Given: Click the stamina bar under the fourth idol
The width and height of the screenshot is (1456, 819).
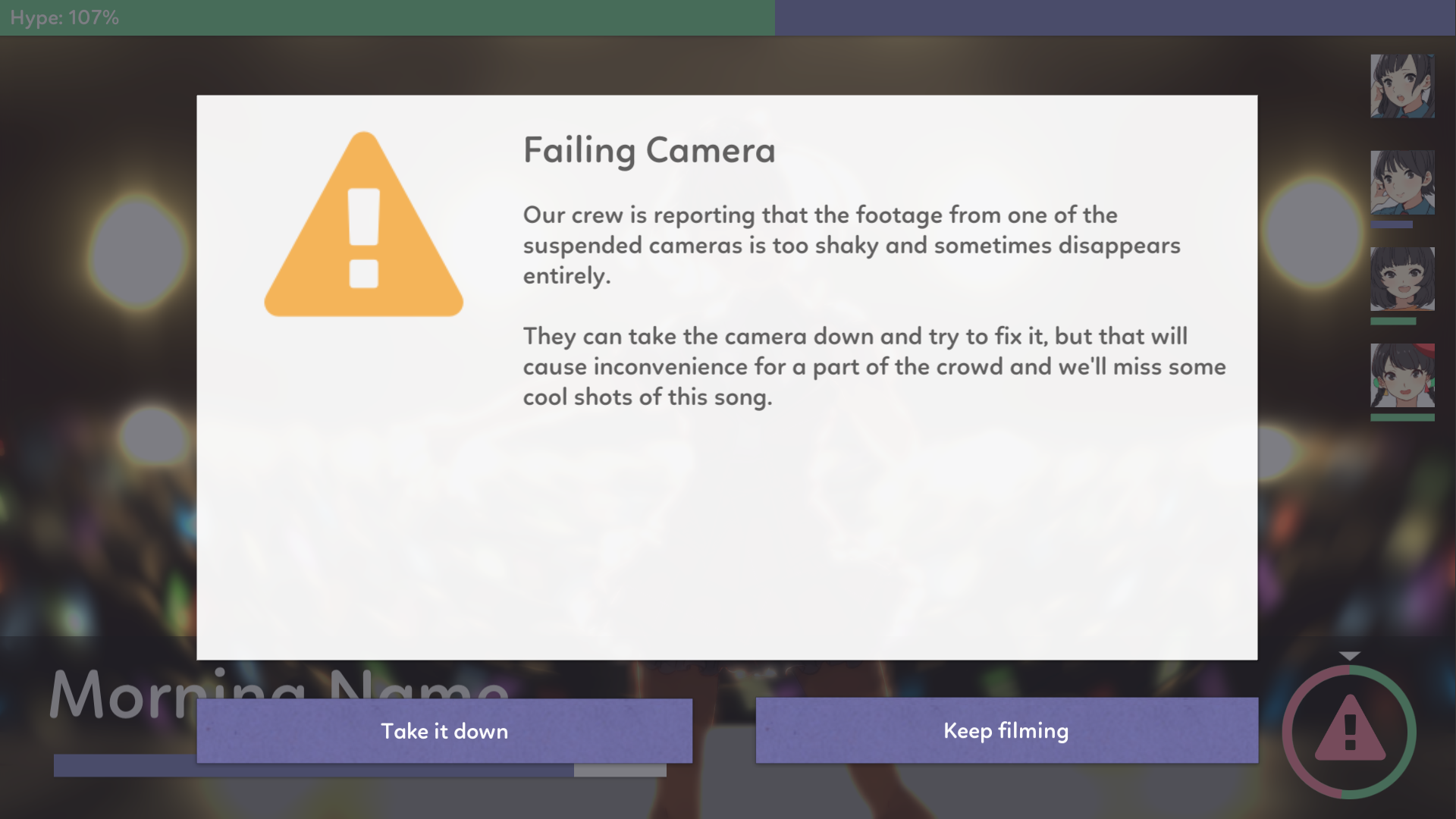Looking at the screenshot, I should (1402, 418).
